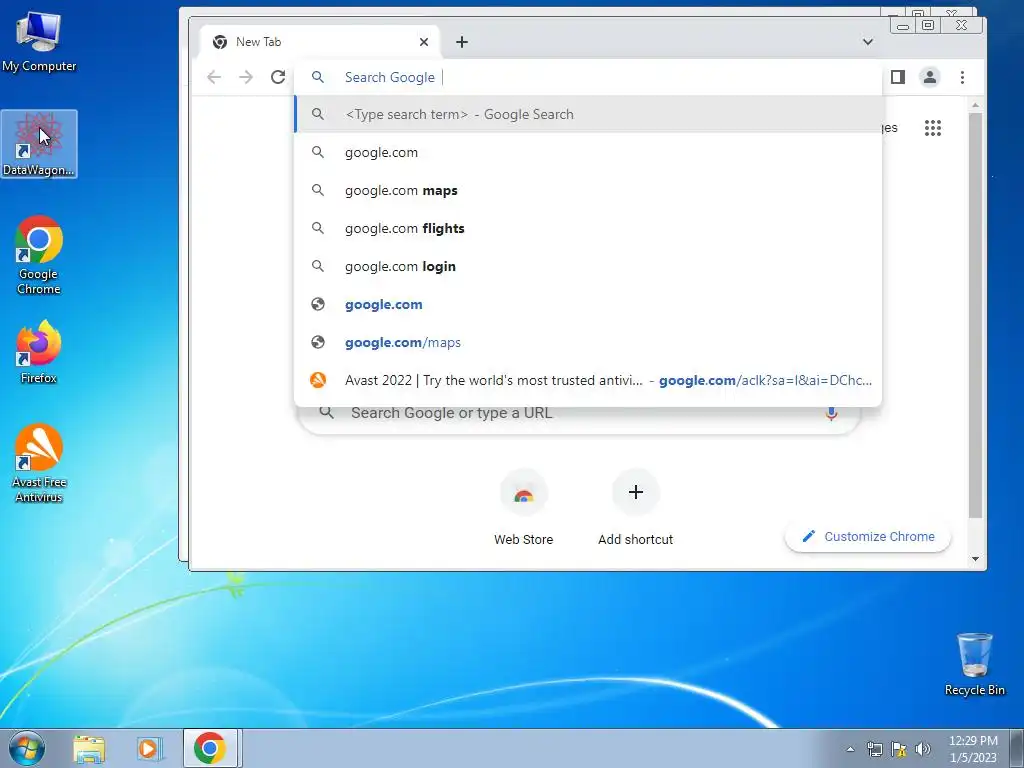Select the 'google.com maps' suggestion
This screenshot has width=1024, height=768.
(588, 190)
